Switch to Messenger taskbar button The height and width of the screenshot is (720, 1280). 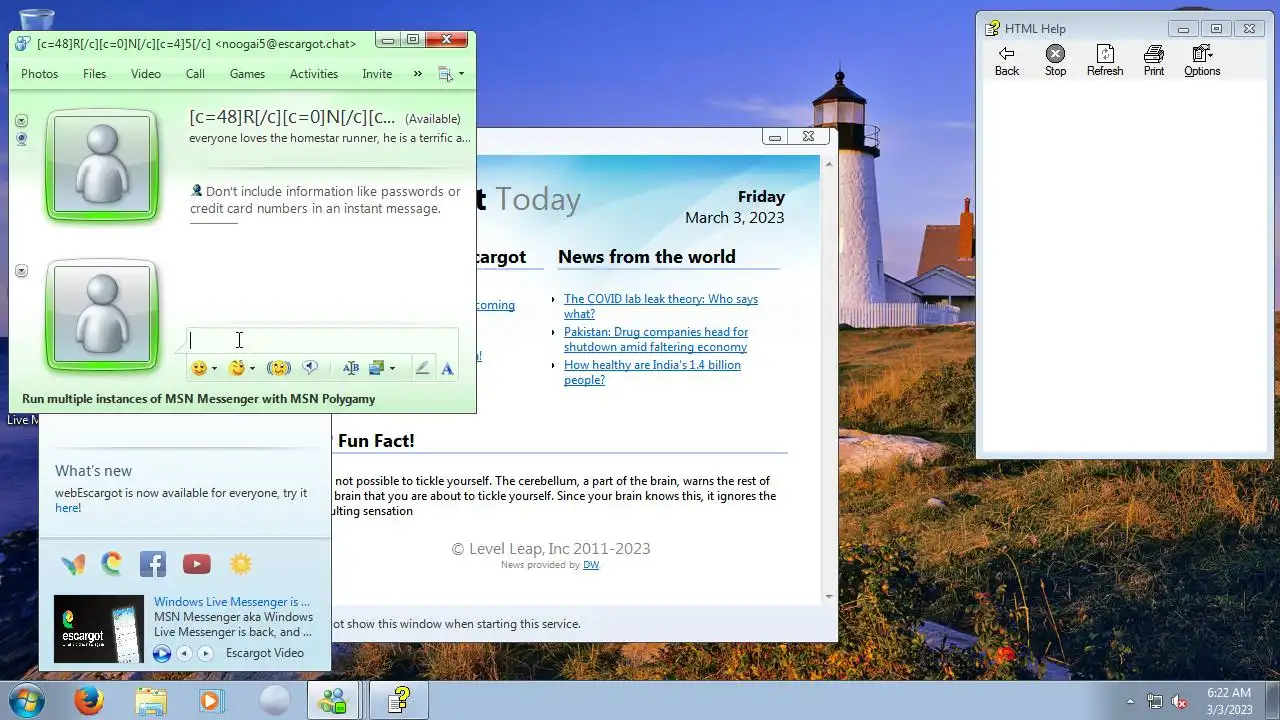click(x=333, y=700)
